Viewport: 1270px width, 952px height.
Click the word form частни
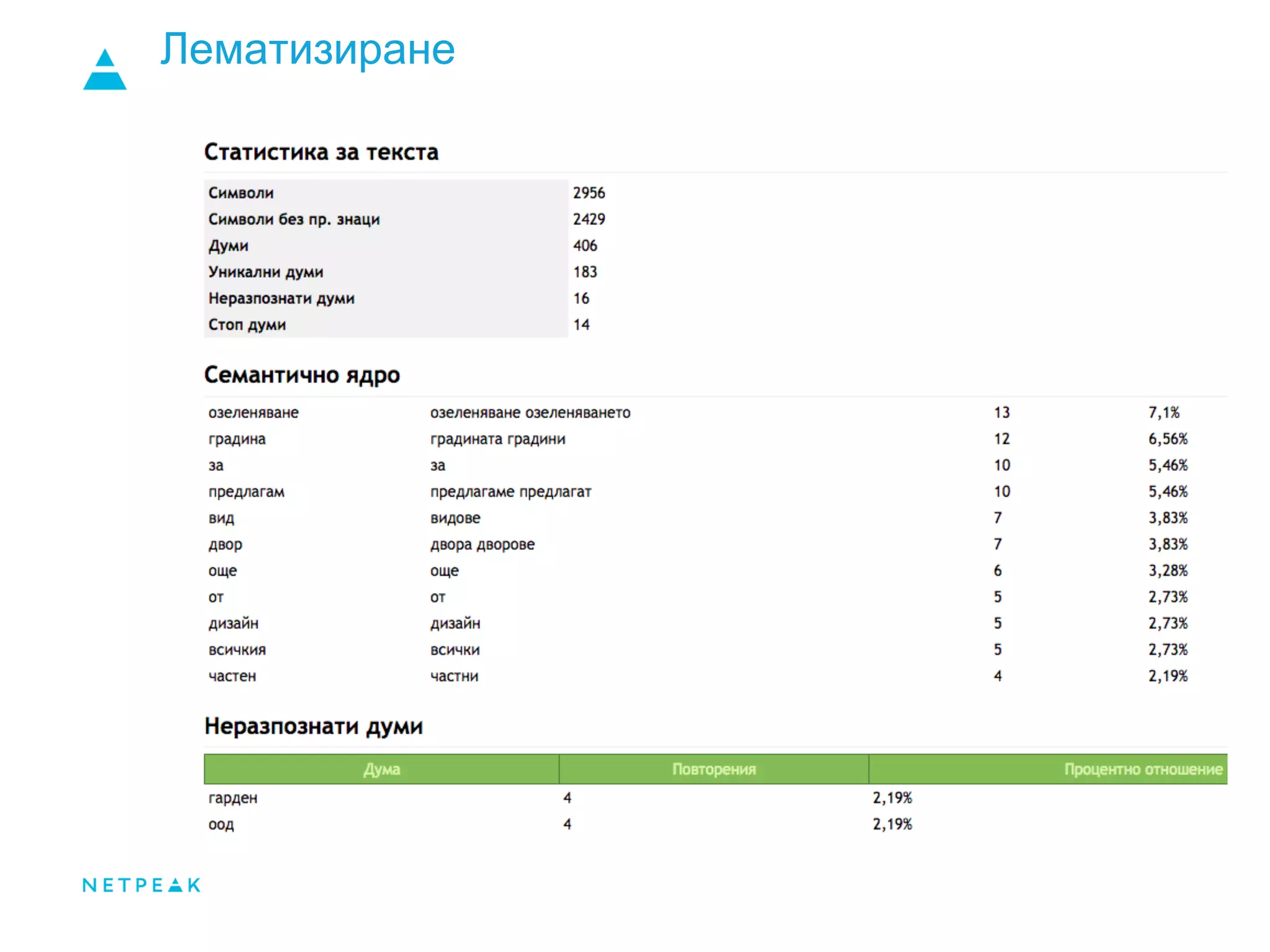[454, 676]
